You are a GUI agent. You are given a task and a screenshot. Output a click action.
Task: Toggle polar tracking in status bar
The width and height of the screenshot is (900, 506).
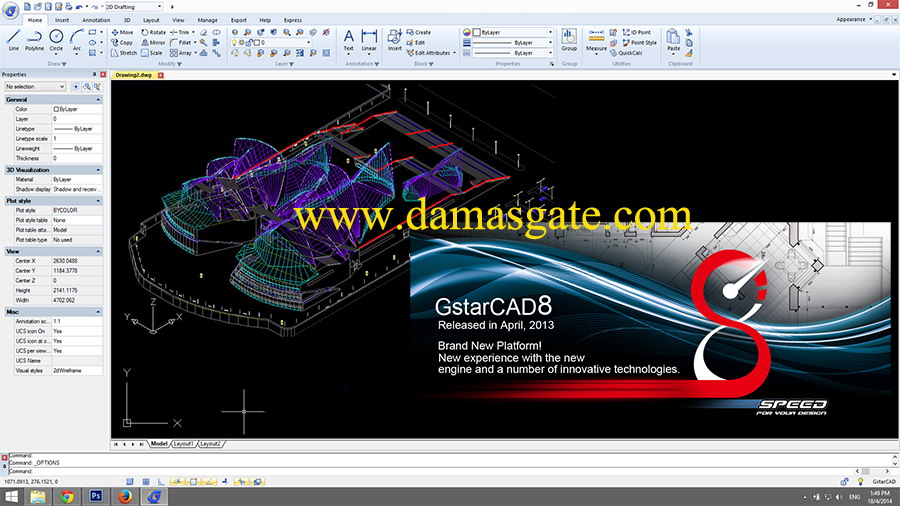pyautogui.click(x=177, y=482)
